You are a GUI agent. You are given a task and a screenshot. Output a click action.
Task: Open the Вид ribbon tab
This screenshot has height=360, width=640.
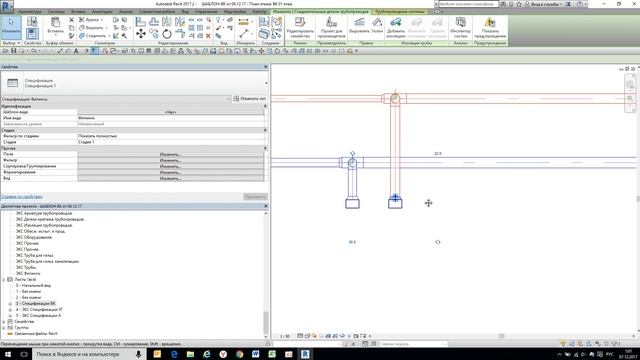click(185, 11)
